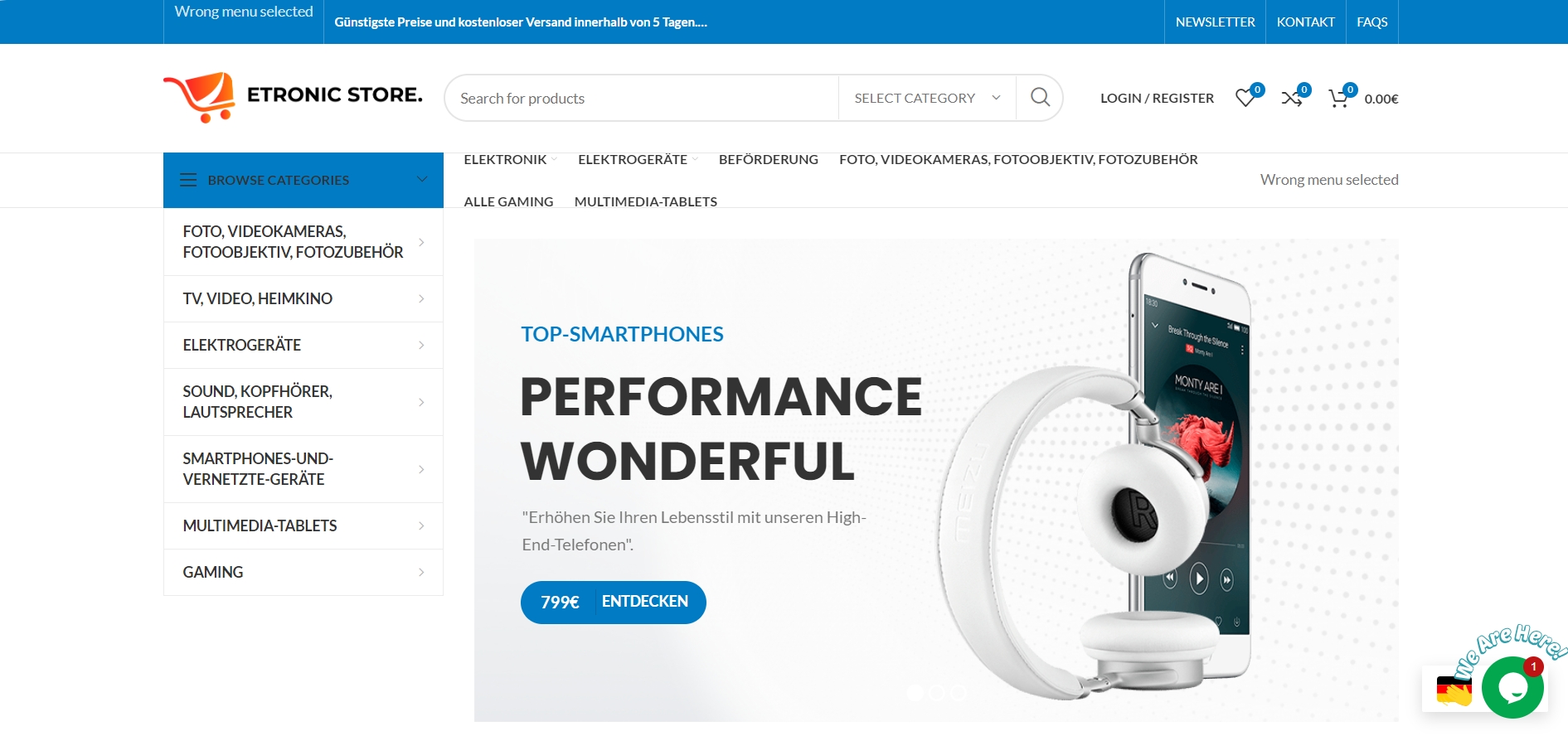Open the Select Category dropdown
Screen dimensions: 1568x736
pyautogui.click(x=927, y=98)
